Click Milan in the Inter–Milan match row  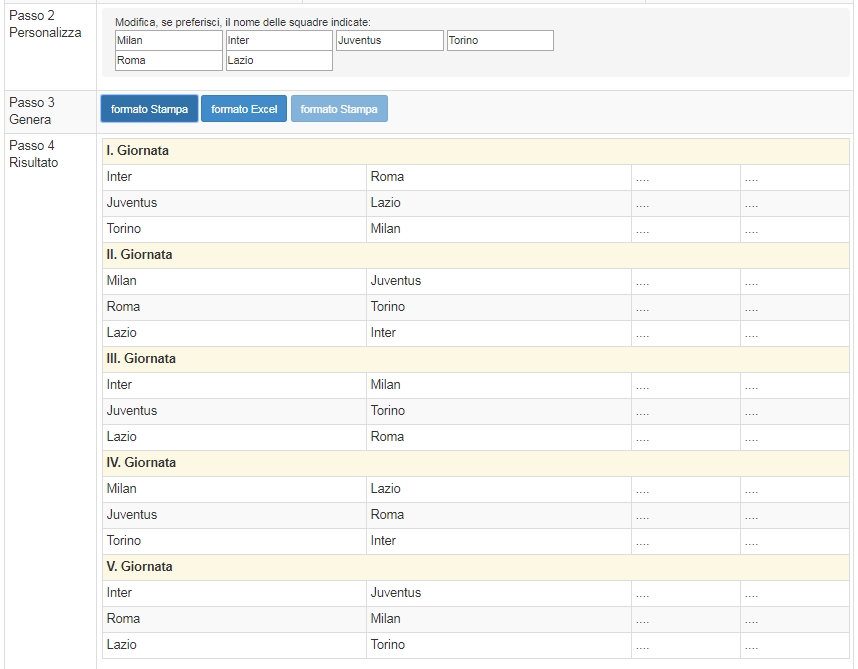pos(386,385)
